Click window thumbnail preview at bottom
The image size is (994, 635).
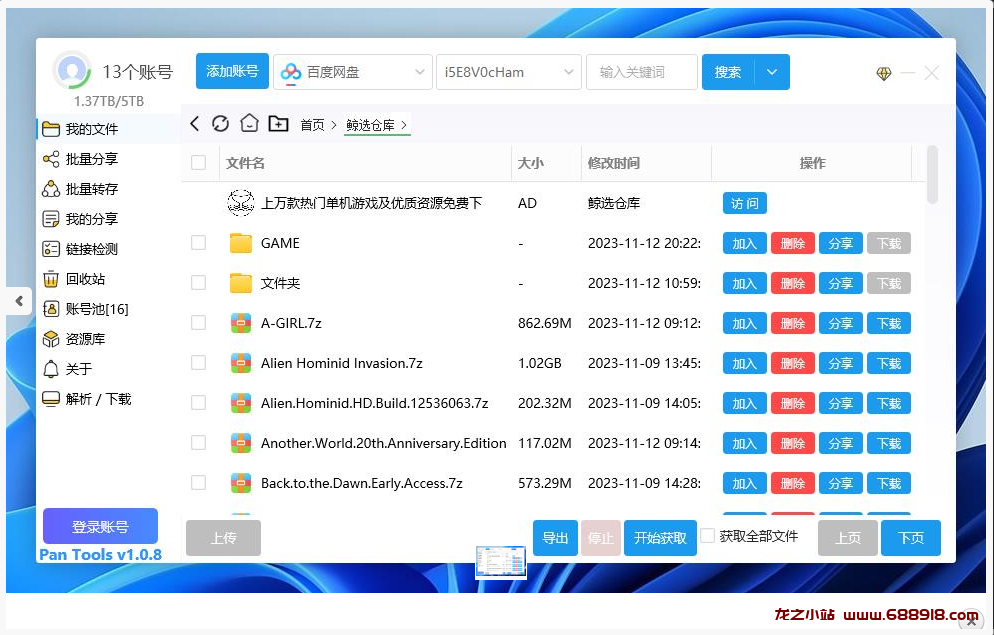click(x=501, y=562)
